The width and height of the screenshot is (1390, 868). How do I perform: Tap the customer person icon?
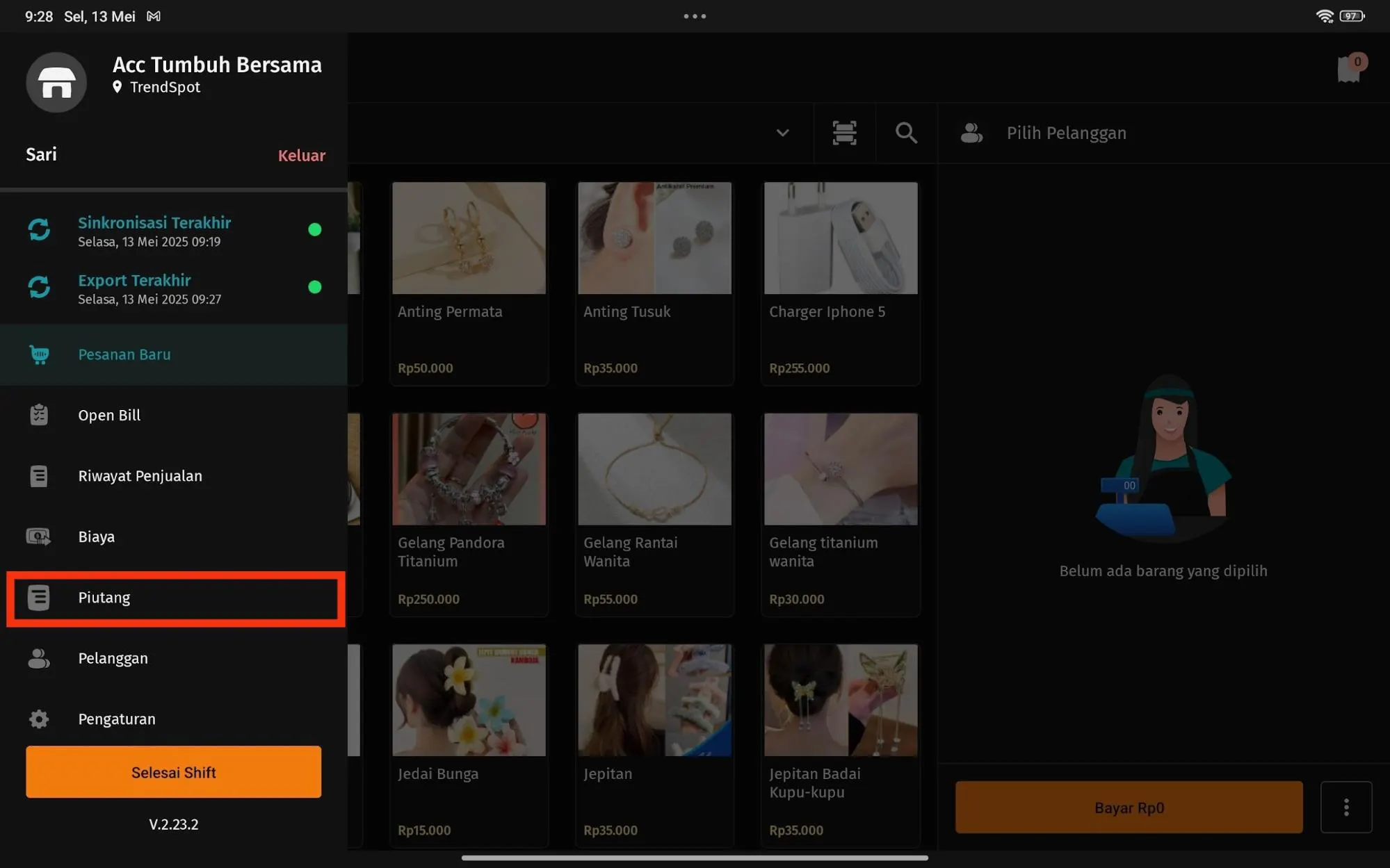click(971, 133)
